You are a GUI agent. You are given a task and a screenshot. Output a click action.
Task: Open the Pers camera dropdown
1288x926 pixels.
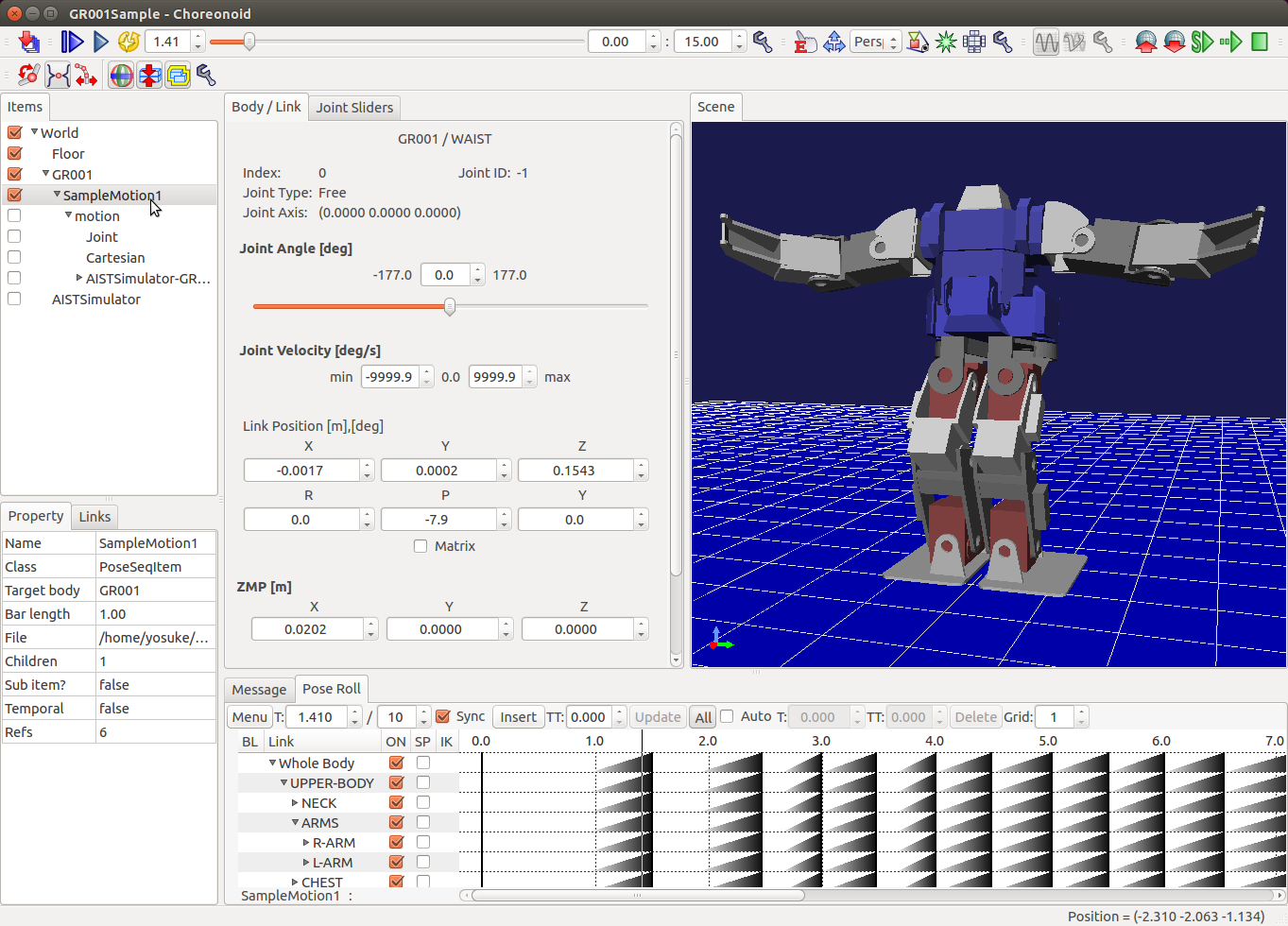tap(876, 42)
